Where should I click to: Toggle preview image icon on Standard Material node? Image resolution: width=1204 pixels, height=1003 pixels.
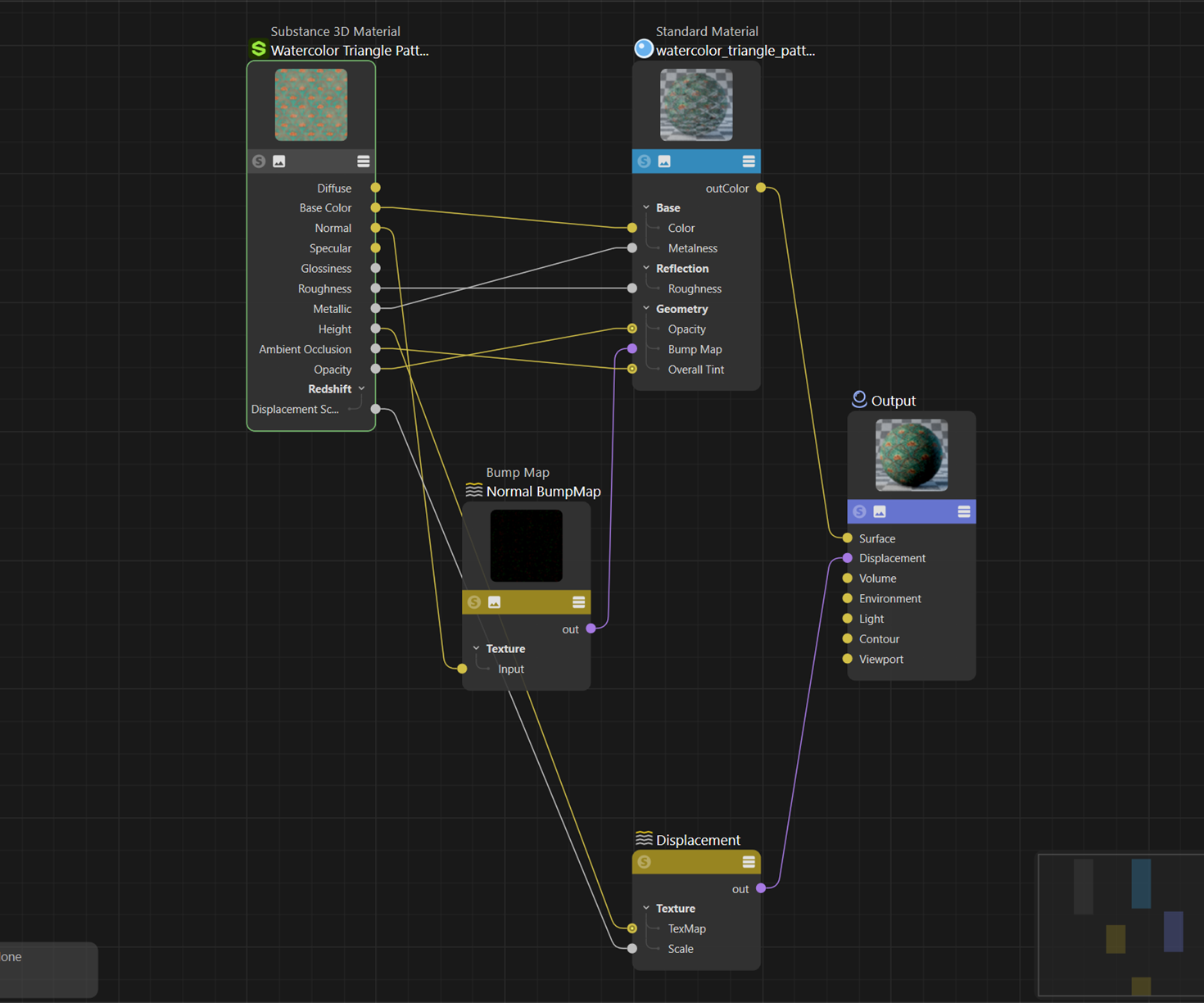pos(664,161)
